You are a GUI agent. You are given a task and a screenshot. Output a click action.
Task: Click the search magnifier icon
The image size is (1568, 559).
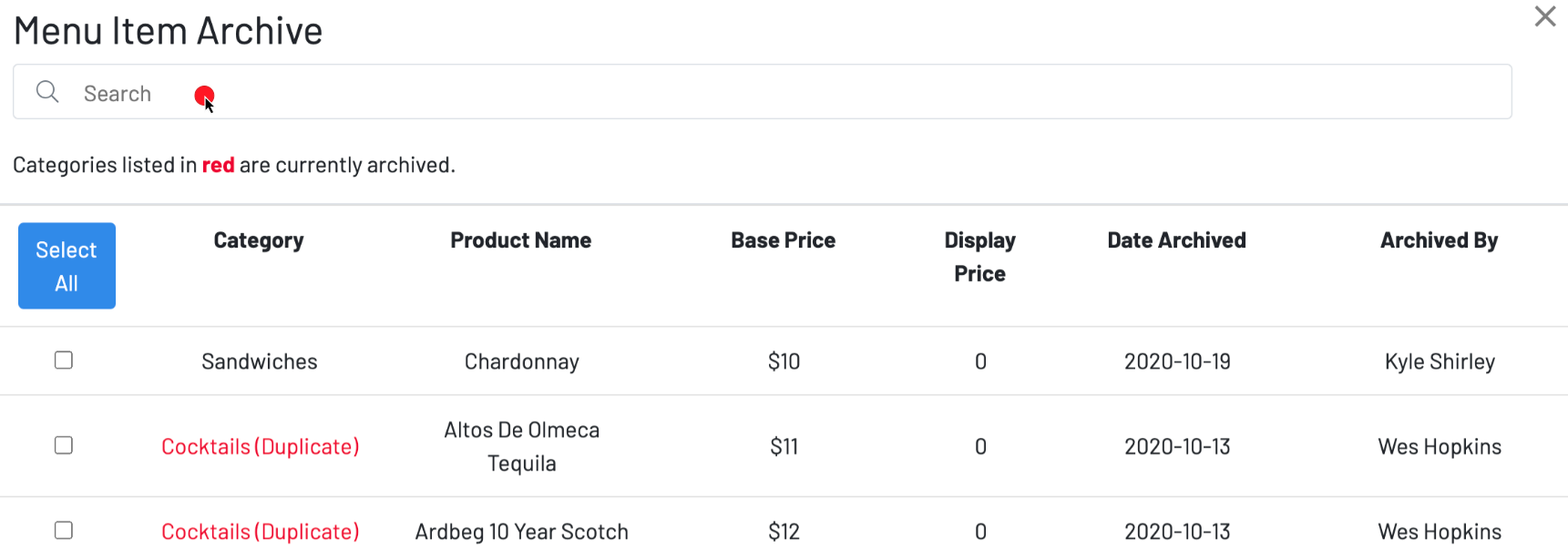47,92
